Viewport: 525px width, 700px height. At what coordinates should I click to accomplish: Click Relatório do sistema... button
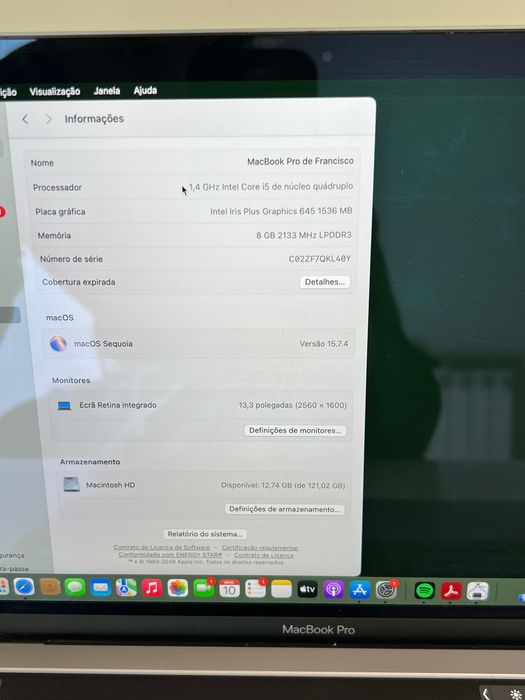click(x=205, y=534)
